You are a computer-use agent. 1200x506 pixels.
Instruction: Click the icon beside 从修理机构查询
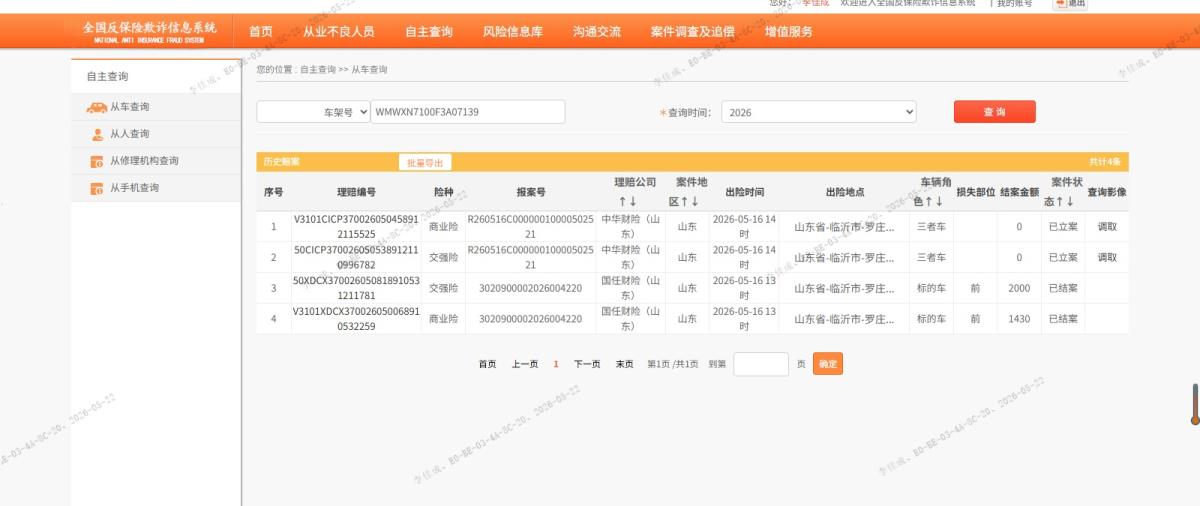tap(97, 161)
